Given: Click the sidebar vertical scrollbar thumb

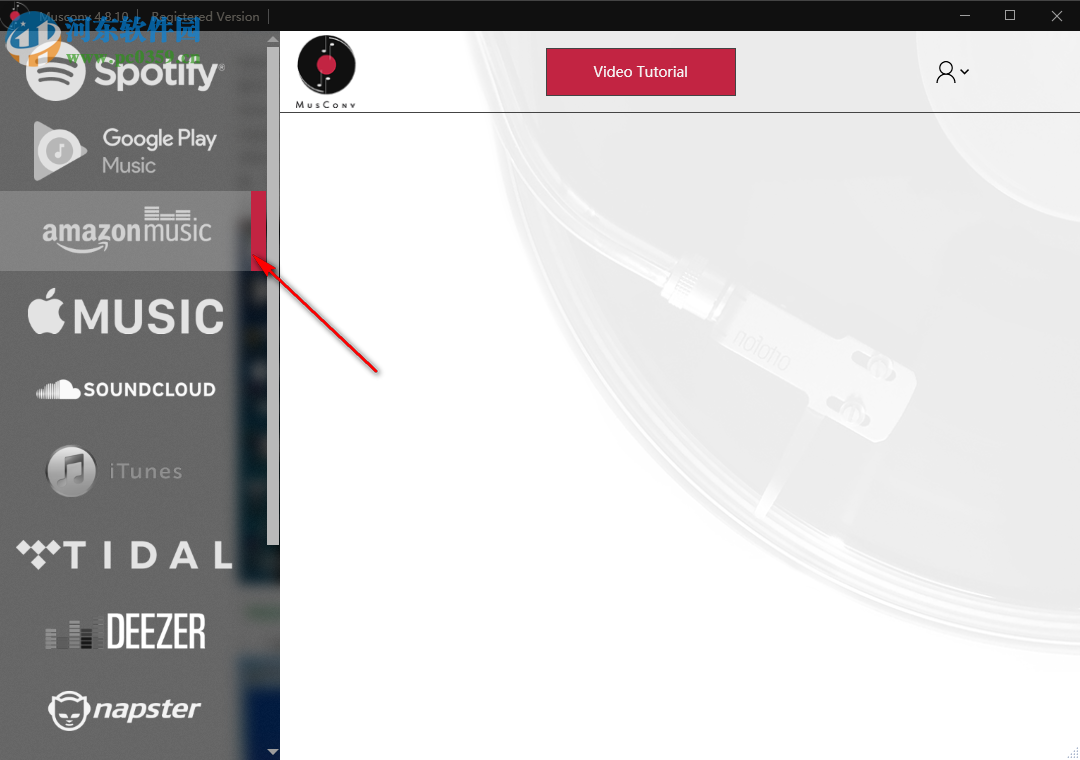Looking at the screenshot, I should (x=273, y=296).
